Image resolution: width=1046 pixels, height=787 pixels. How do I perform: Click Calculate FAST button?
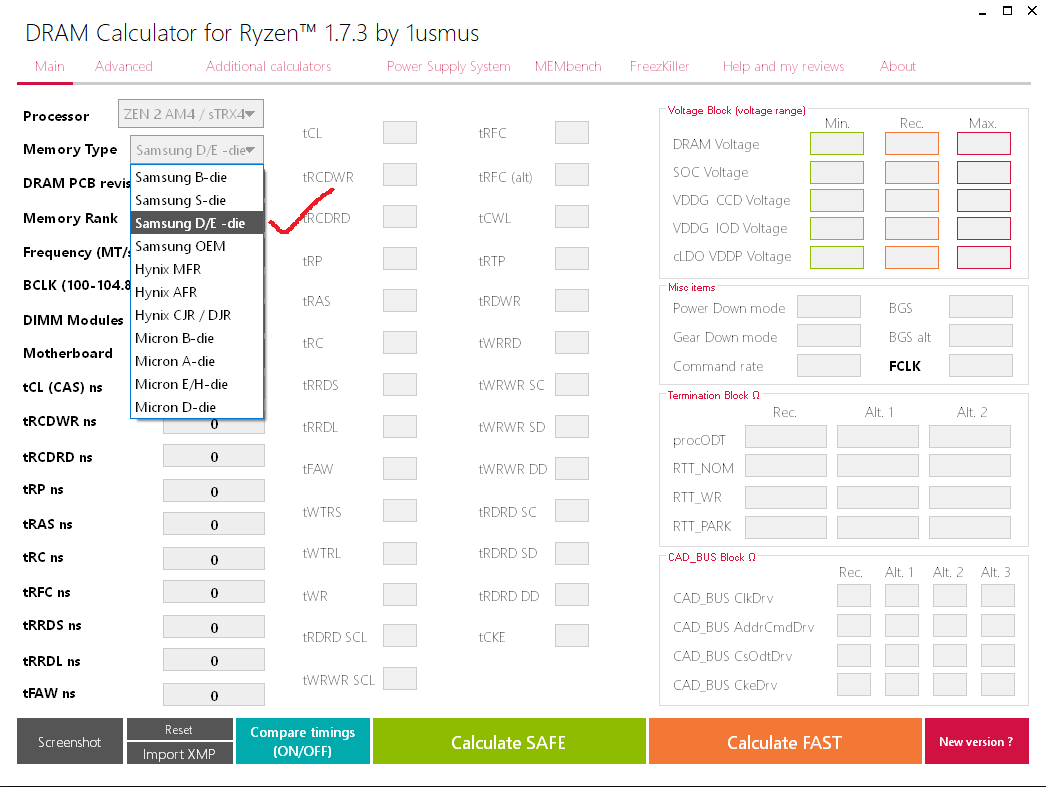(x=785, y=742)
